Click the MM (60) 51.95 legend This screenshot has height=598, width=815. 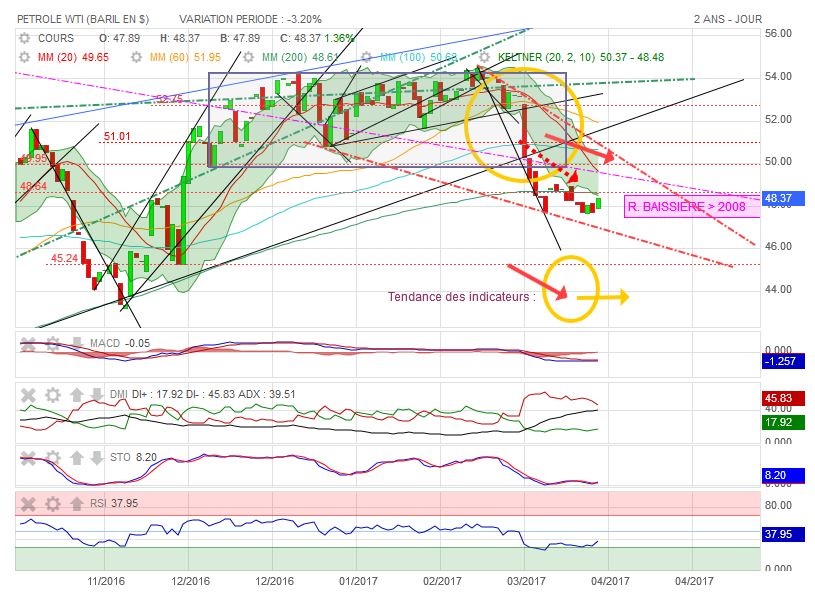[x=185, y=57]
